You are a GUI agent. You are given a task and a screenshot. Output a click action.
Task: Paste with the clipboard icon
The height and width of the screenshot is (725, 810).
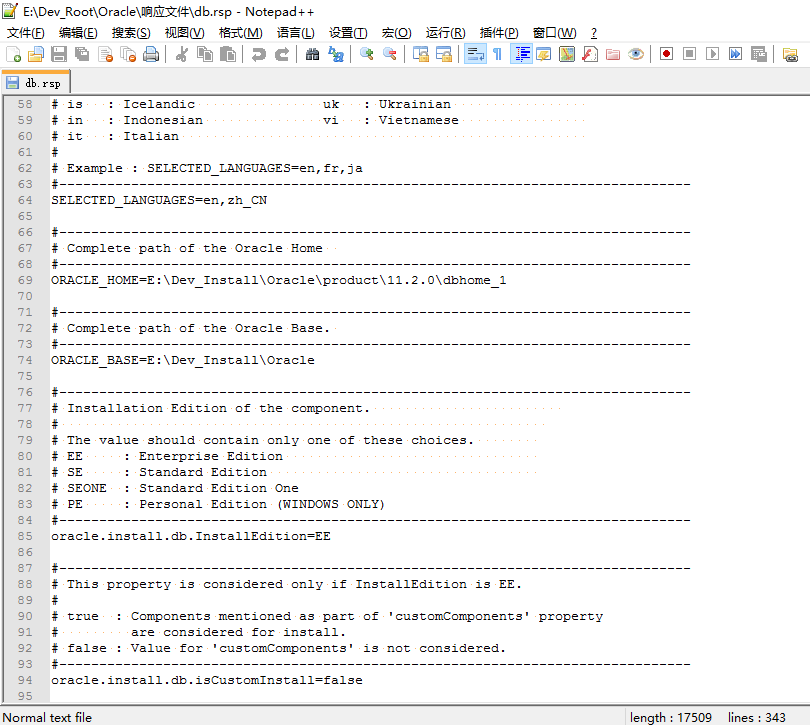pyautogui.click(x=228, y=54)
